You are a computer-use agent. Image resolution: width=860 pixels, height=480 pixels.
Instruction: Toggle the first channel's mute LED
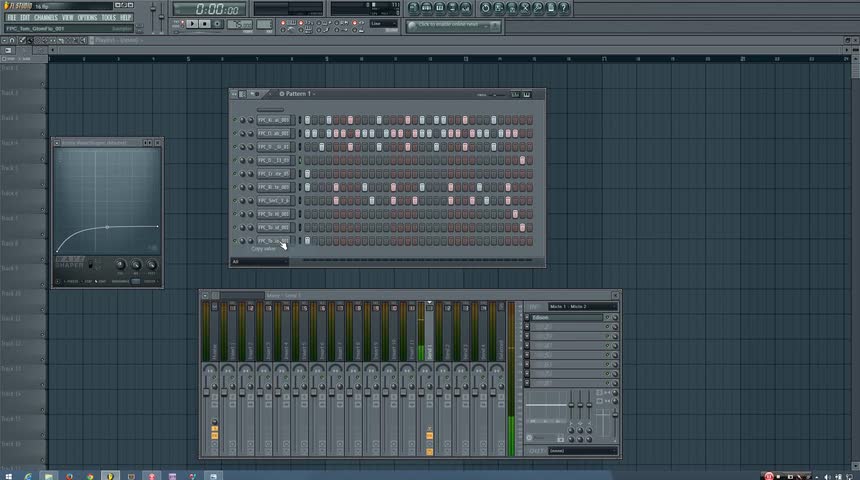[x=236, y=120]
